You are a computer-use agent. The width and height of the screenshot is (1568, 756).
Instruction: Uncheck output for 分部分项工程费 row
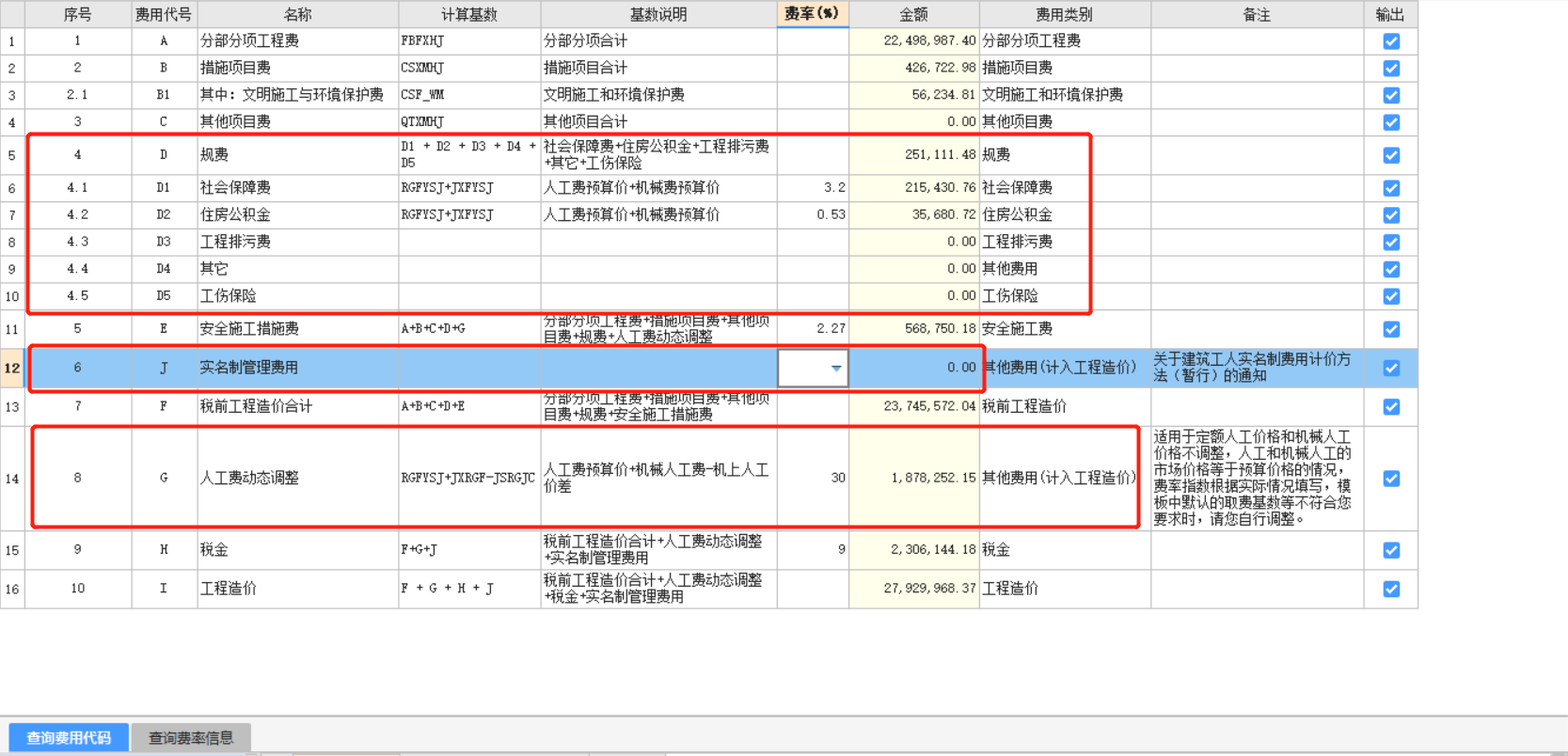(1391, 41)
